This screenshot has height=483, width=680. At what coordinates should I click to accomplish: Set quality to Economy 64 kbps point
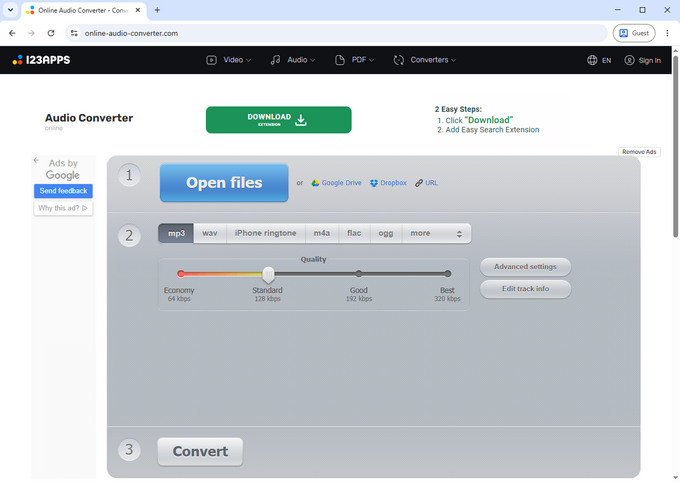coord(181,274)
